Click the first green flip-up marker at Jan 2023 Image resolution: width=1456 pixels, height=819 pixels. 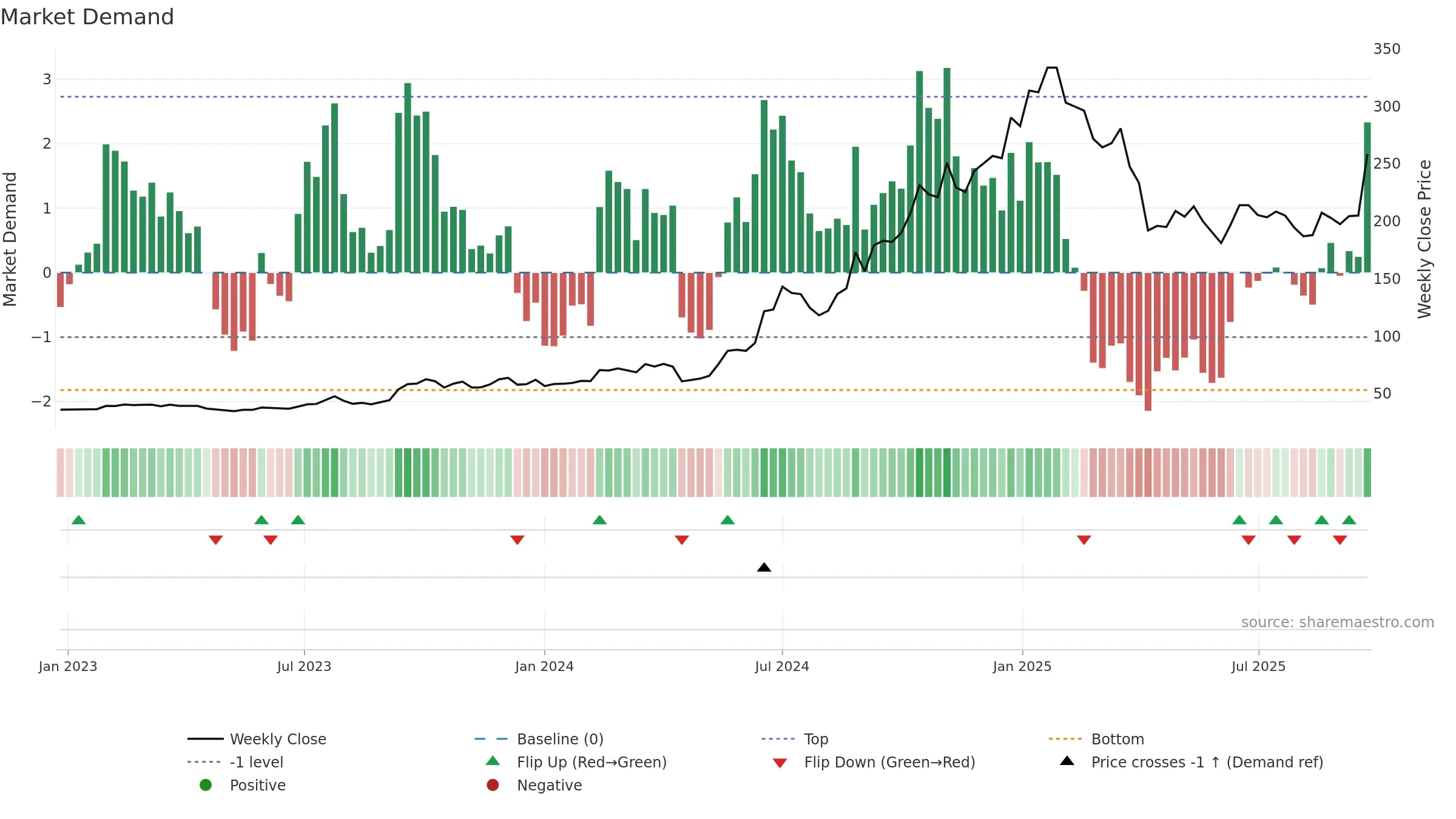pos(79,520)
